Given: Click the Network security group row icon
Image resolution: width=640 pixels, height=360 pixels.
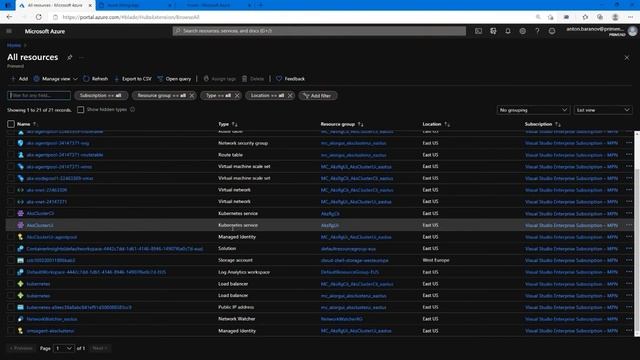Looking at the screenshot, I should [x=20, y=143].
